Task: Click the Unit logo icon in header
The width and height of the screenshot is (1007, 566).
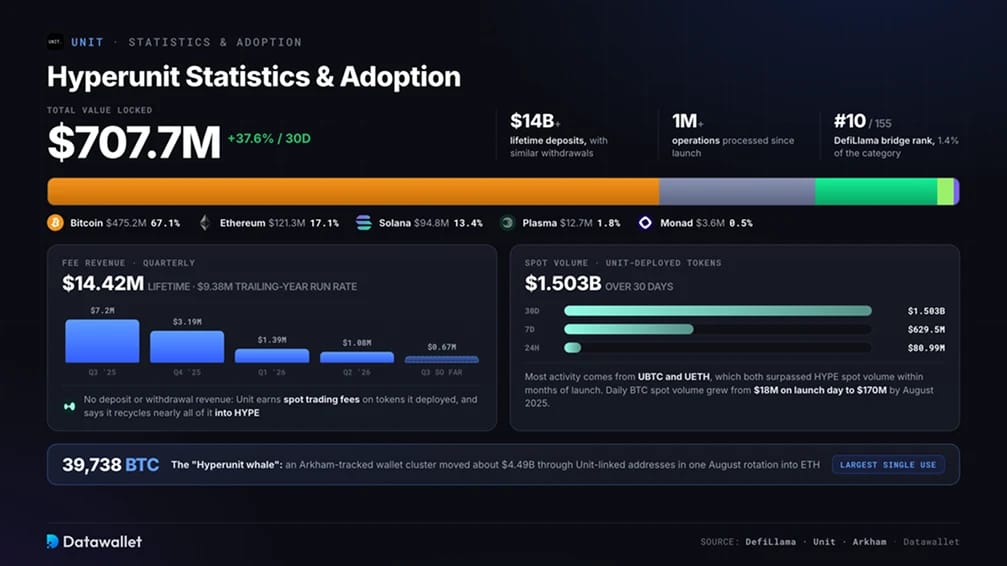Action: (55, 42)
